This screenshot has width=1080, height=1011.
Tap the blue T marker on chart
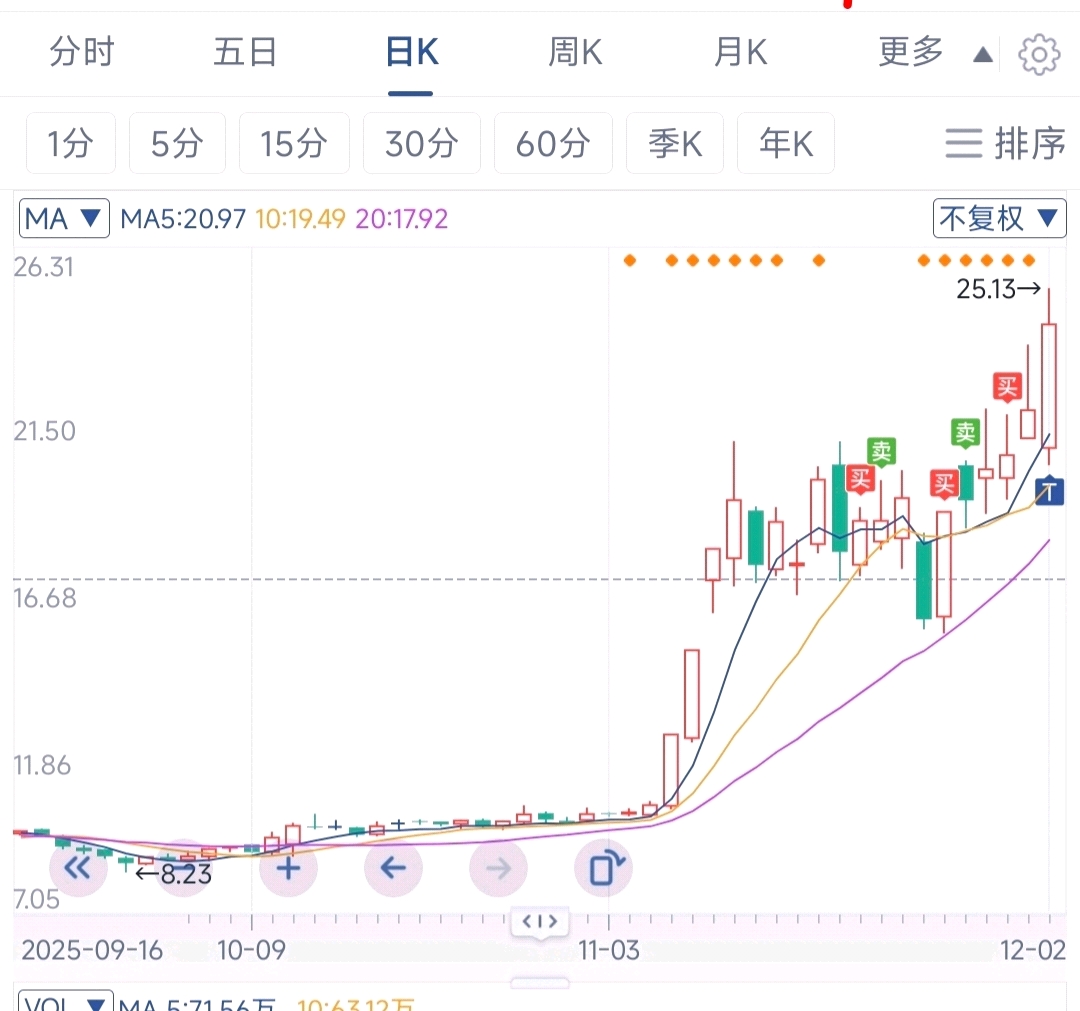pos(1049,490)
